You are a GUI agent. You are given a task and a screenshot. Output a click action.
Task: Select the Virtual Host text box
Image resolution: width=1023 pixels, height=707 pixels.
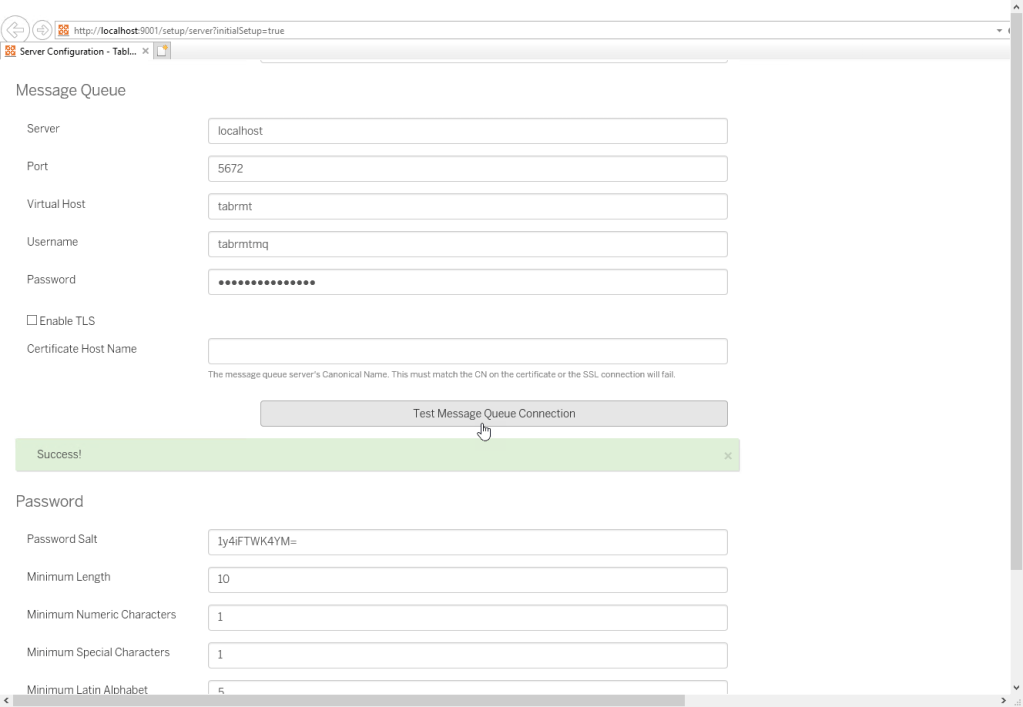(467, 206)
